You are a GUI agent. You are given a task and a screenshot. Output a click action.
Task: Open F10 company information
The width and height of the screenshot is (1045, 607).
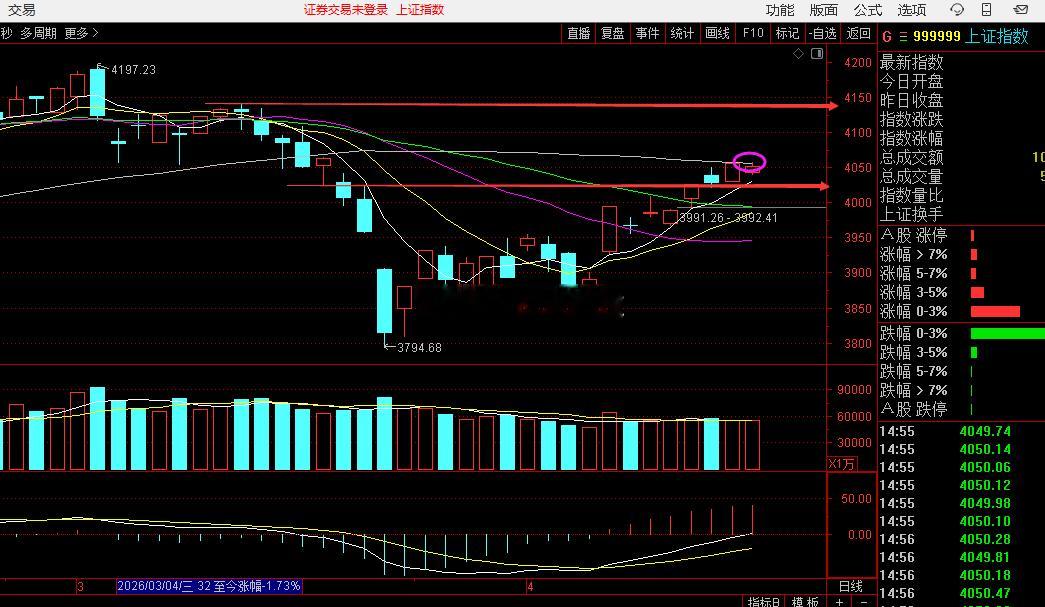point(753,33)
